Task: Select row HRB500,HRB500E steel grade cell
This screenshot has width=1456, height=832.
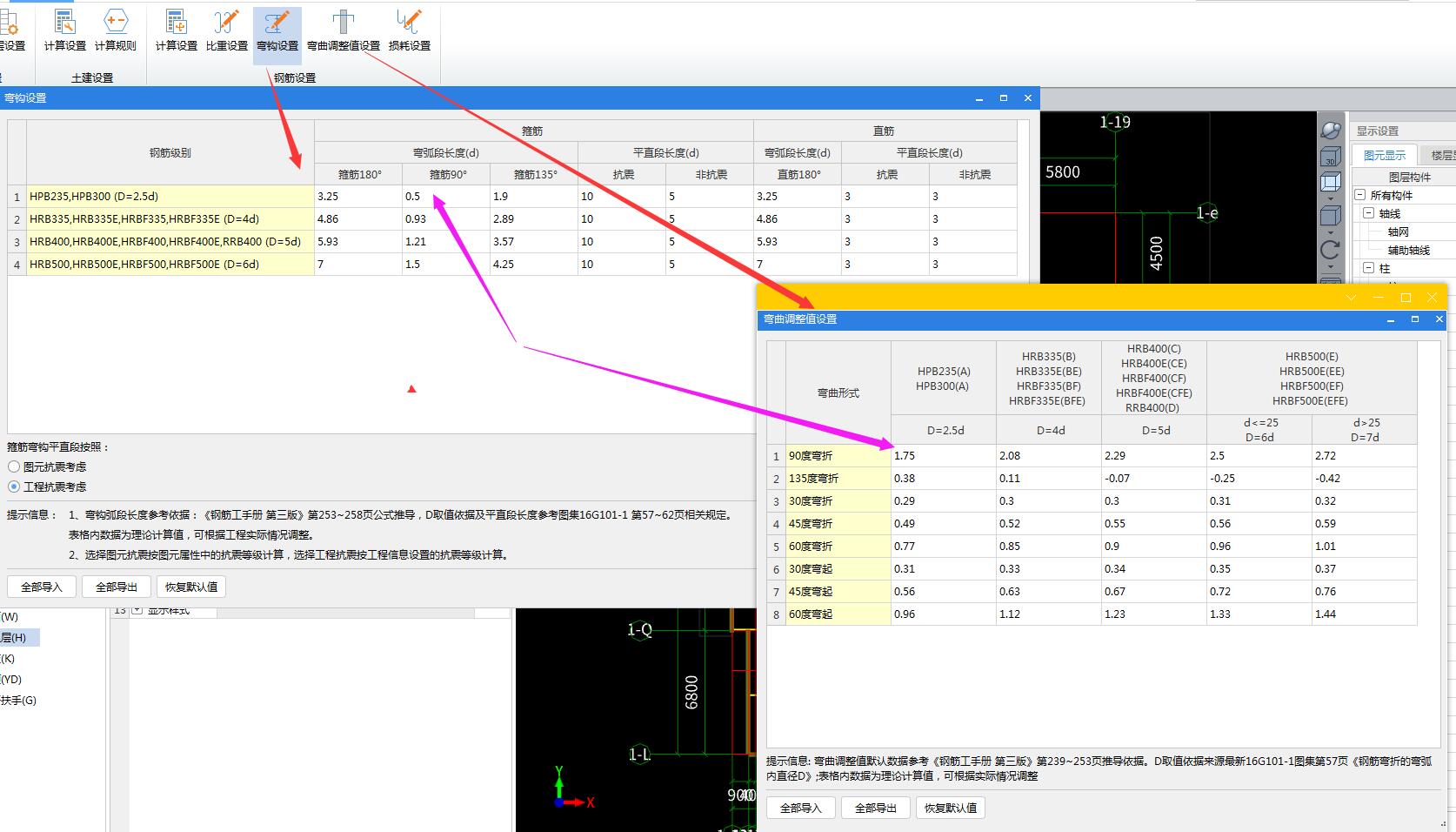Action: point(170,265)
